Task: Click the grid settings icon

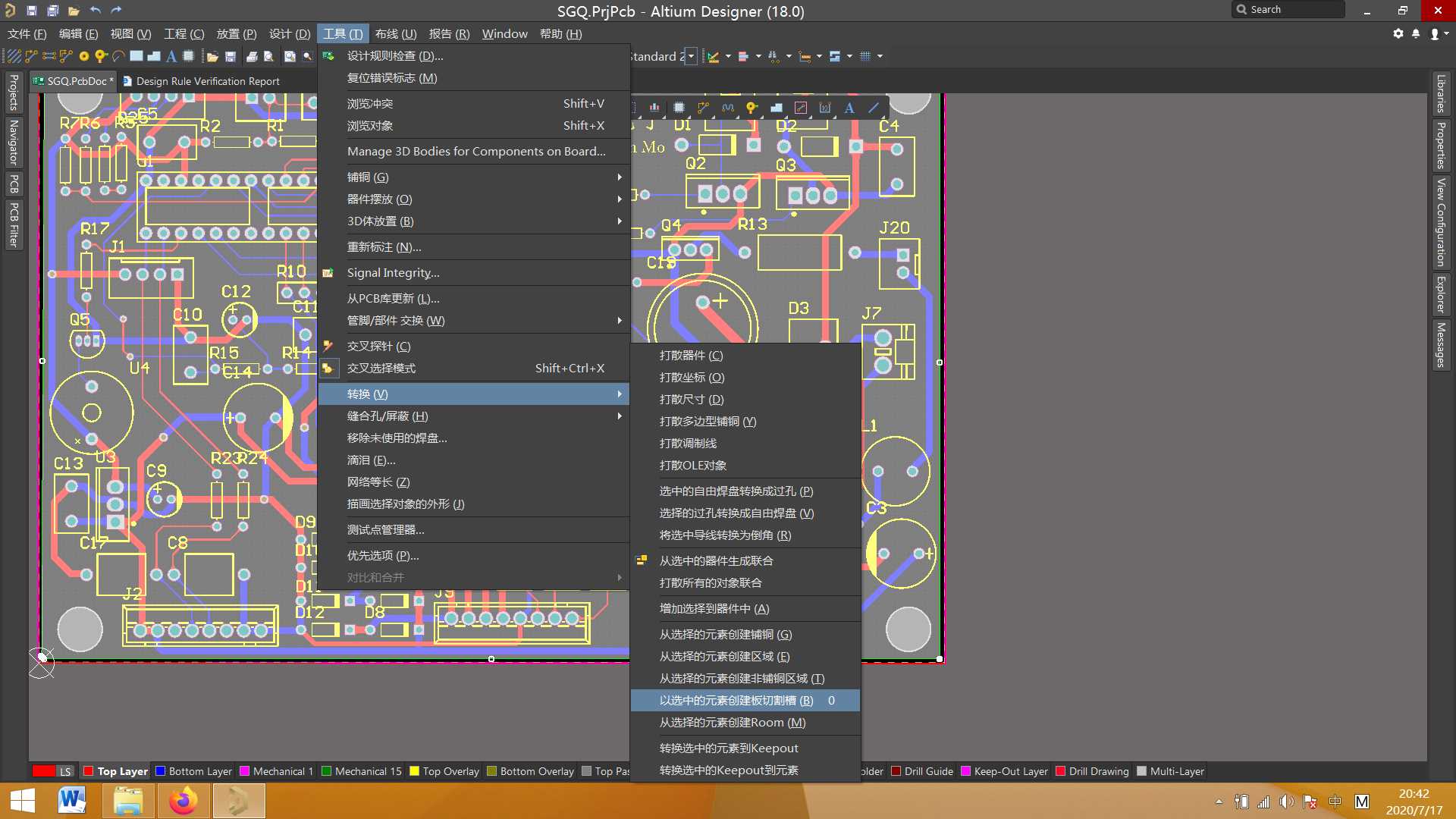Action: pyautogui.click(x=865, y=56)
